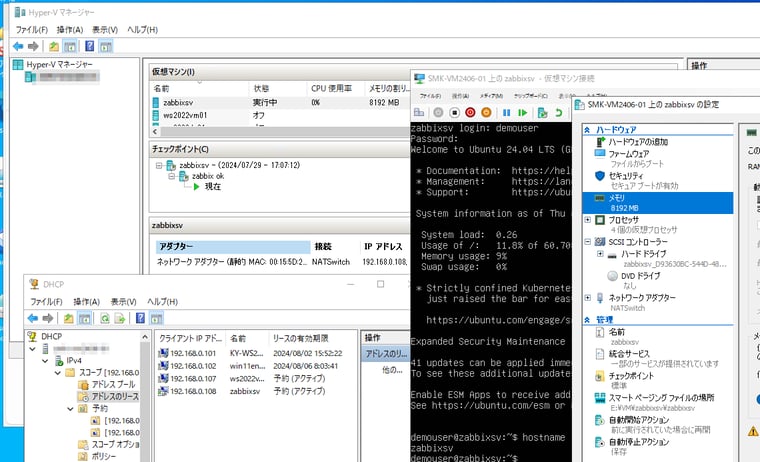Open セキュリティ settings item
The height and width of the screenshot is (462, 760).
tap(626, 175)
